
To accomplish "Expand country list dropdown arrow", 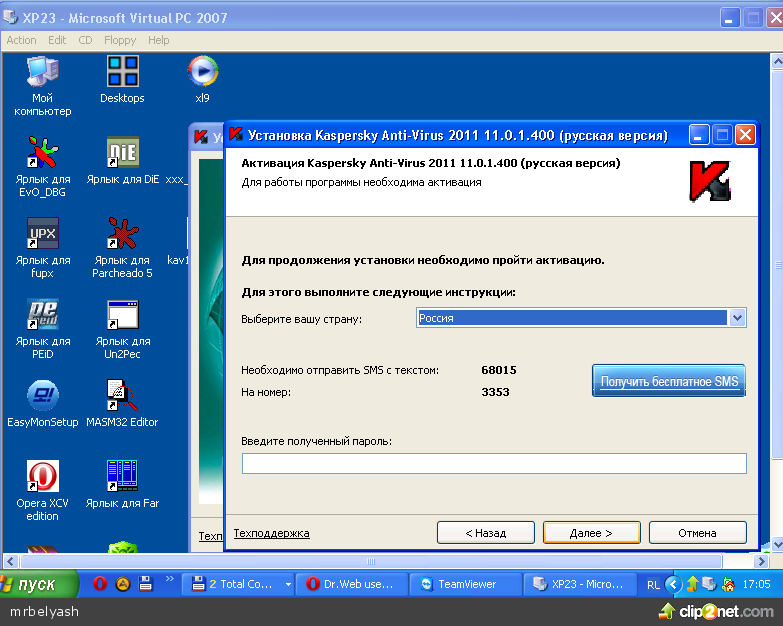I will pos(738,318).
